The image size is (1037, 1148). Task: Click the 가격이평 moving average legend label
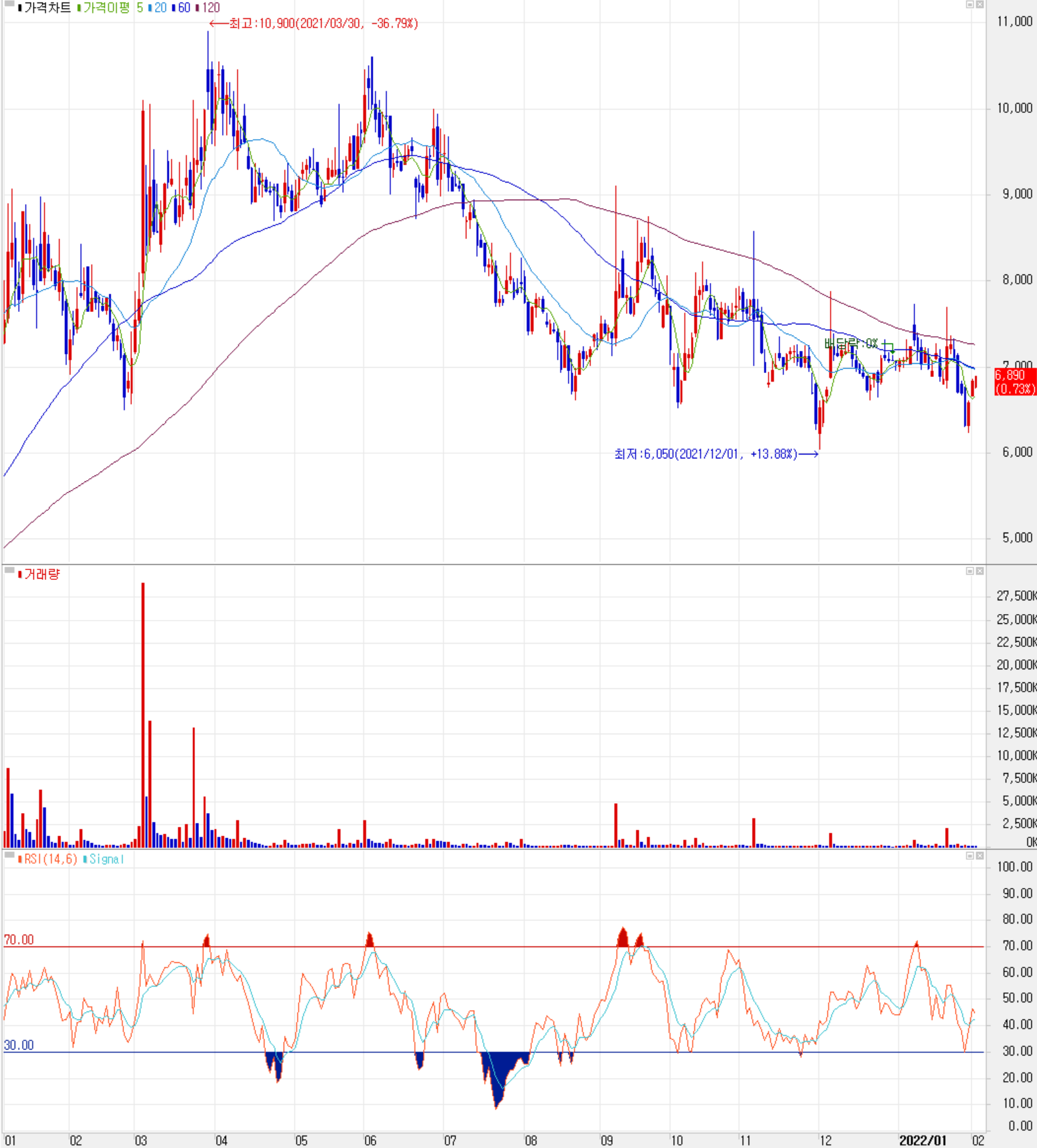tap(106, 8)
